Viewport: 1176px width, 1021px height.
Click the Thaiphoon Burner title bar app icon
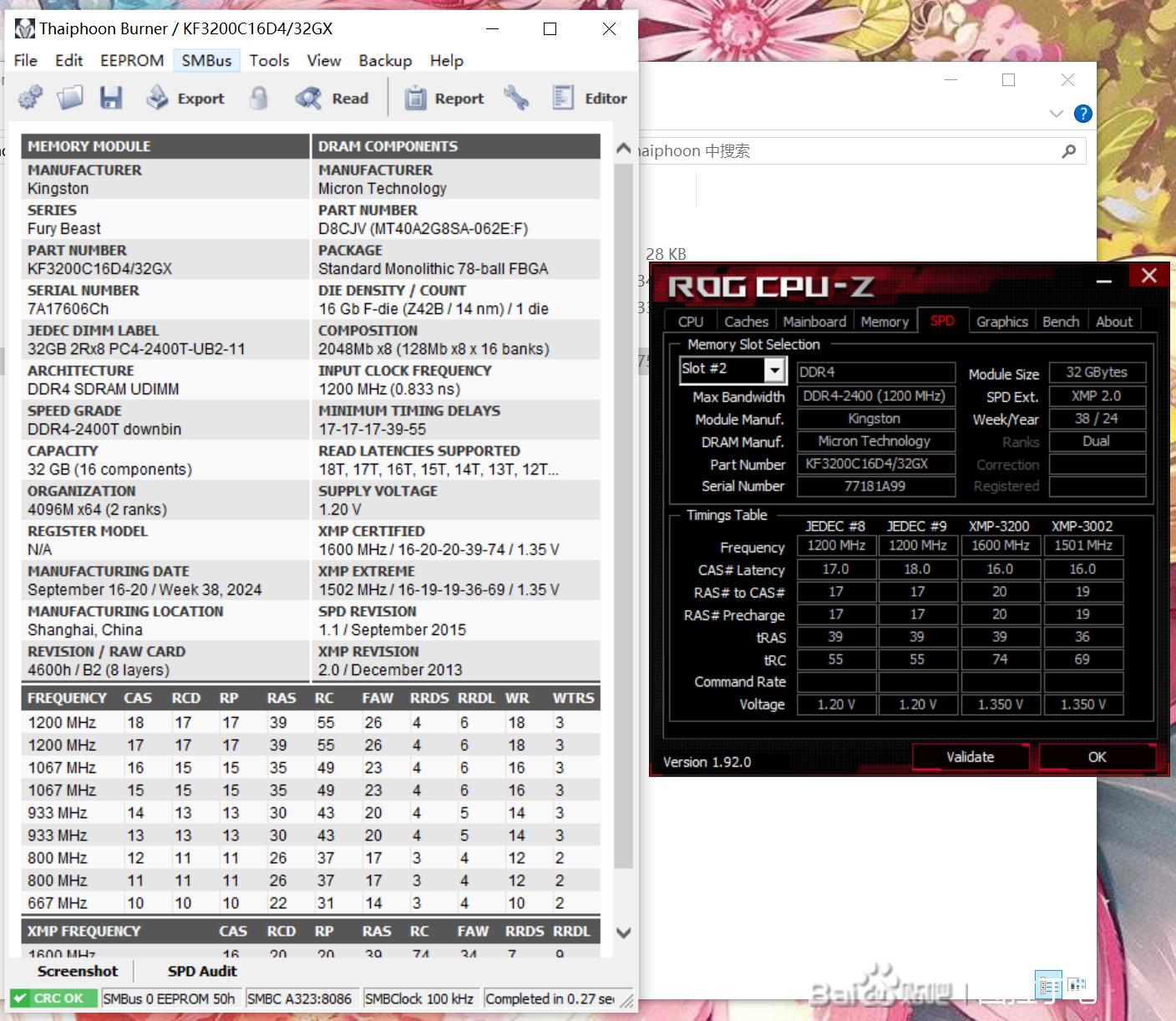click(25, 29)
